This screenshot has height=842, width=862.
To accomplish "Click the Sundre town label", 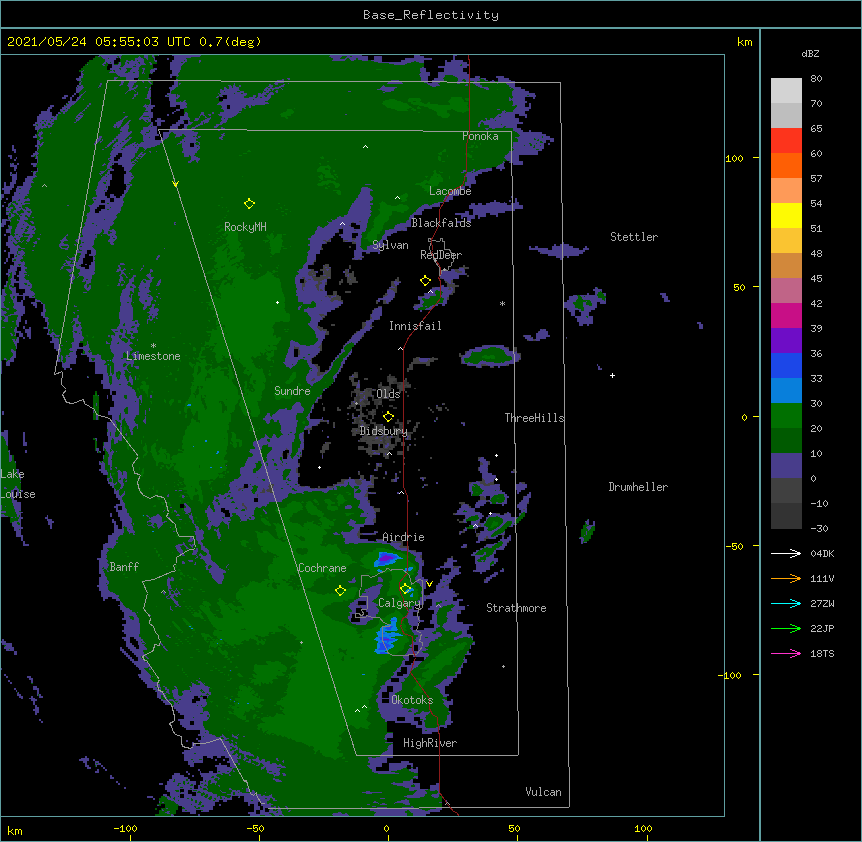I will click(x=292, y=391).
